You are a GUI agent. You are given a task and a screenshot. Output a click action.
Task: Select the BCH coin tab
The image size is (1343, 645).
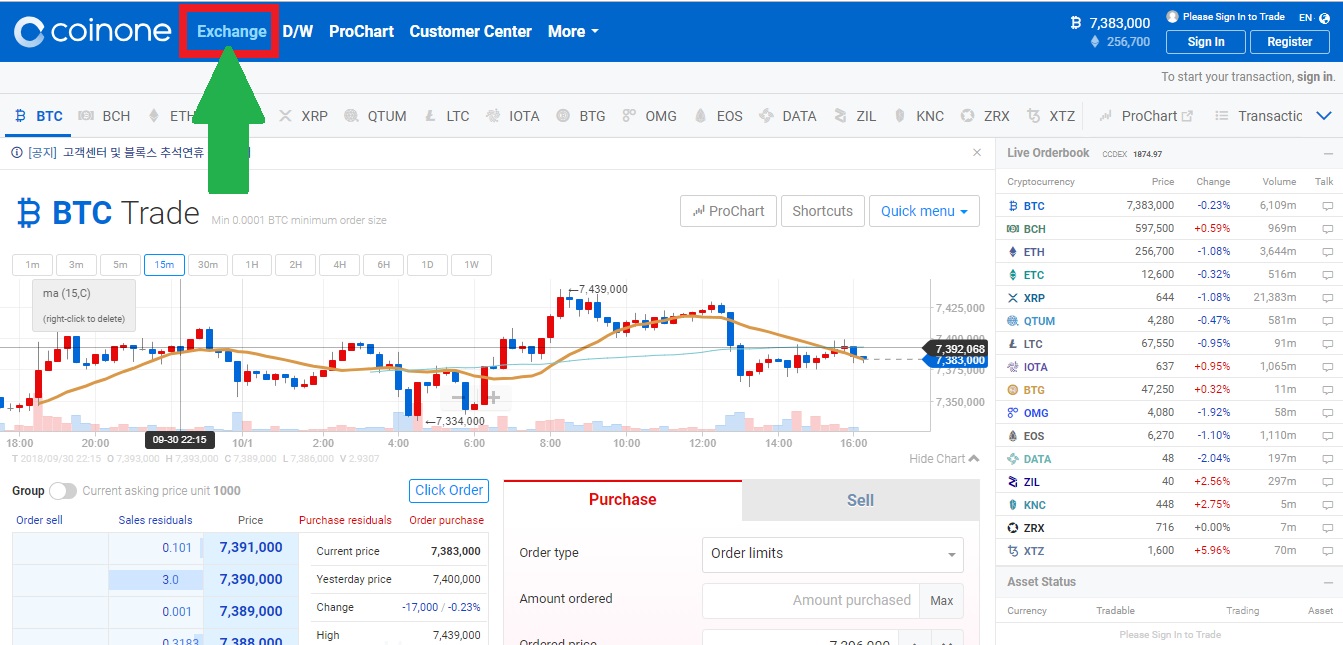click(x=104, y=116)
